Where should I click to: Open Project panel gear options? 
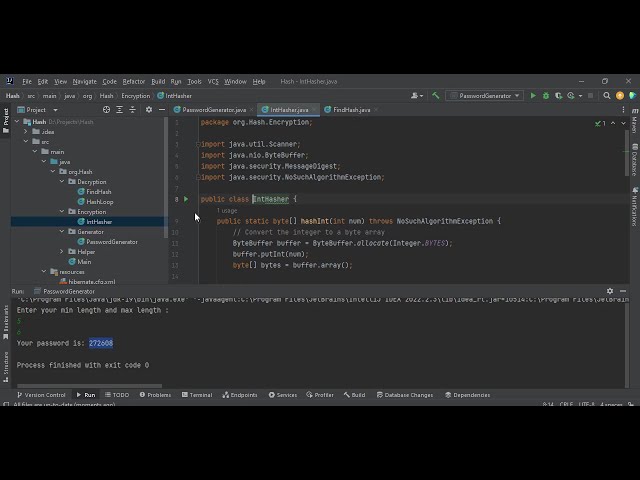149,110
